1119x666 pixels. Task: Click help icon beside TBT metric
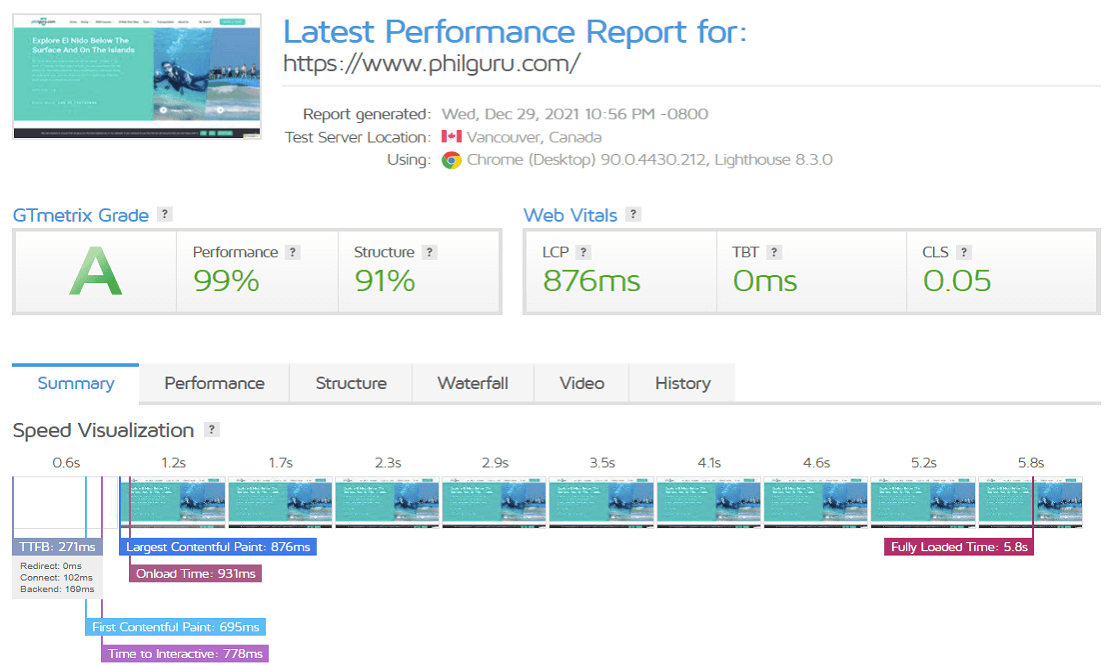click(774, 253)
